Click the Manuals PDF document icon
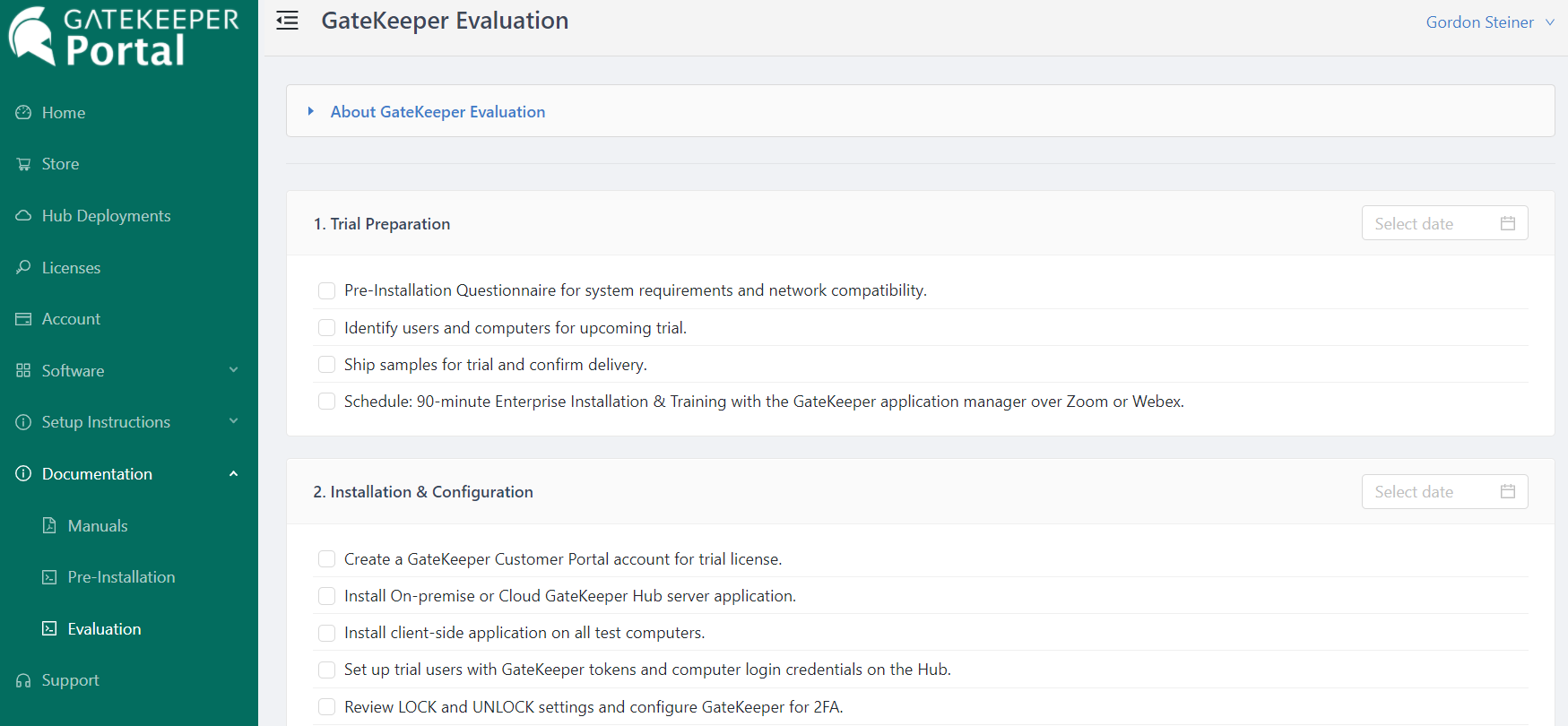Image resolution: width=1568 pixels, height=726 pixels. 49,525
